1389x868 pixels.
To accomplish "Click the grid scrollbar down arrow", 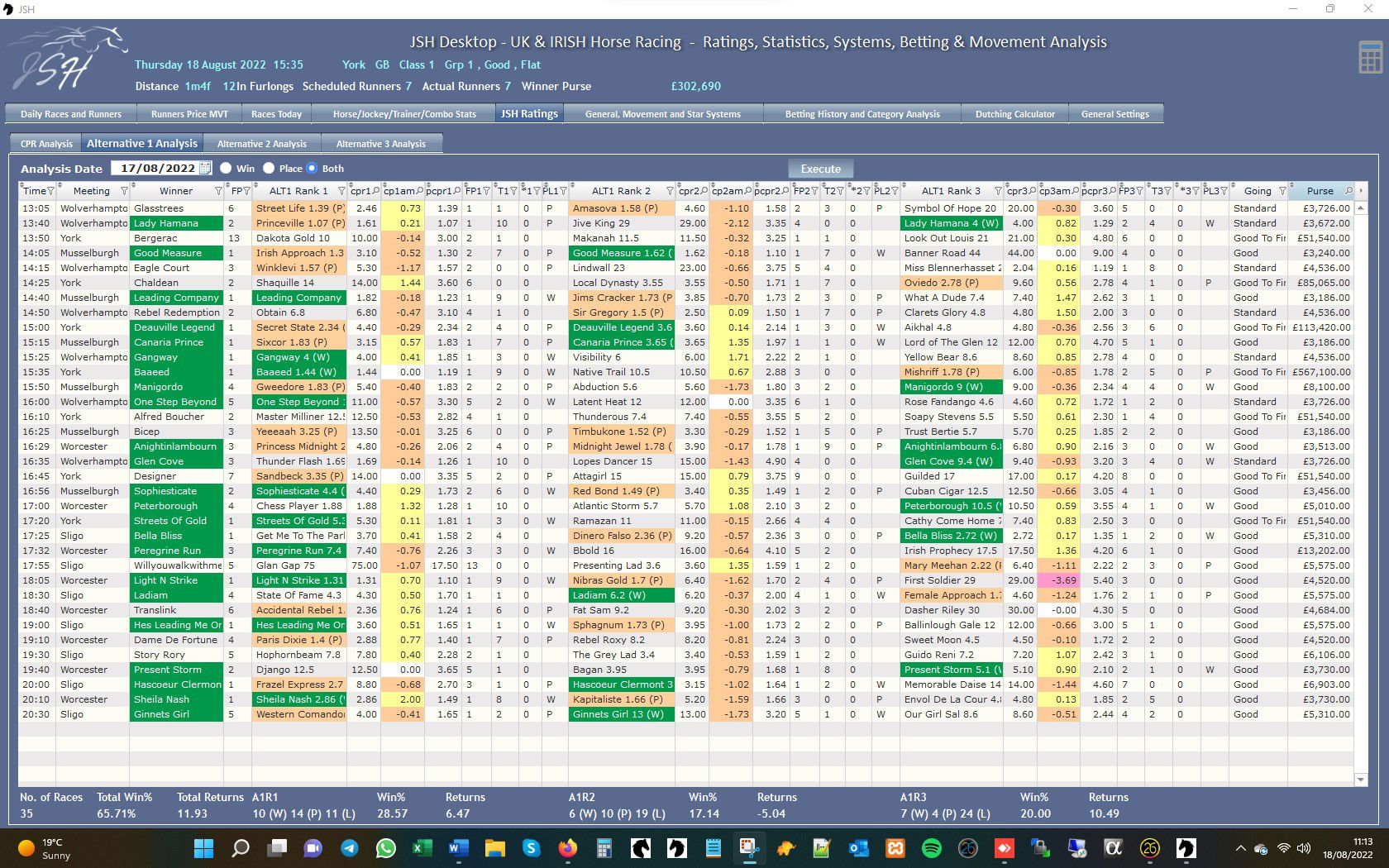I will (x=1360, y=779).
